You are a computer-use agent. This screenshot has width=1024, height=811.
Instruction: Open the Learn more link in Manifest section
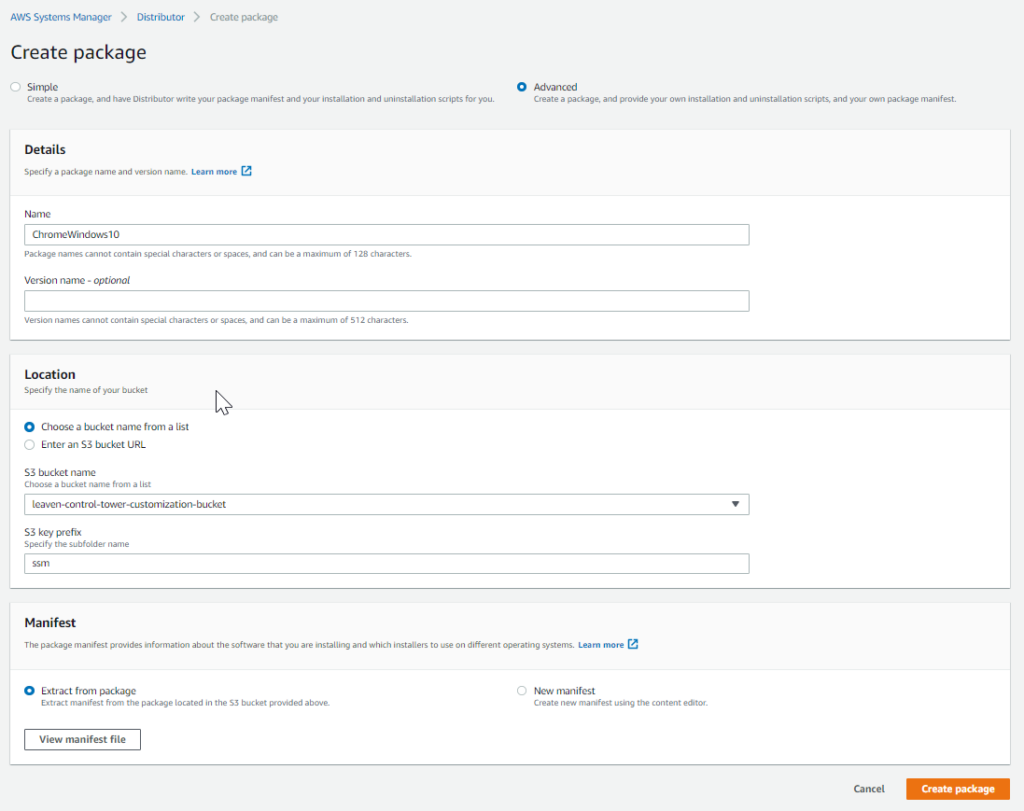click(600, 644)
